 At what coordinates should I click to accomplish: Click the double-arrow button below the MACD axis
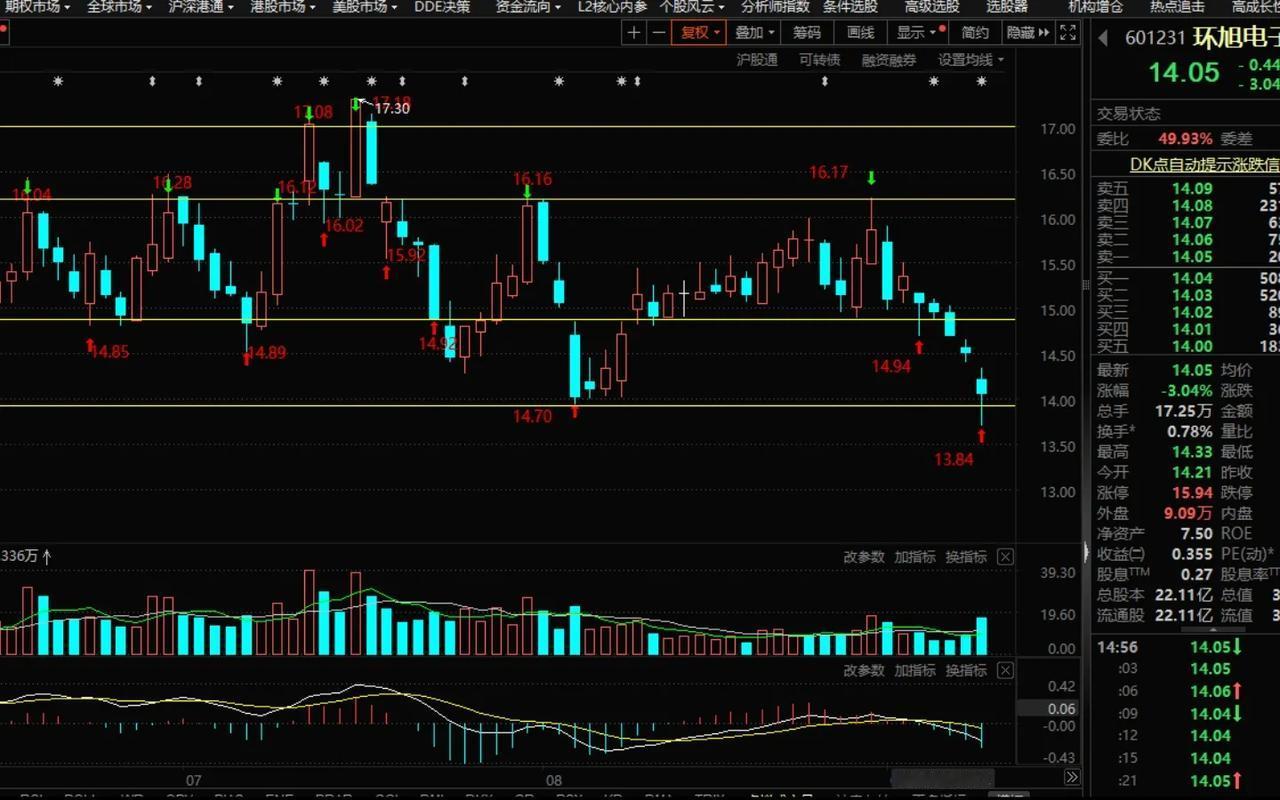coord(1071,777)
